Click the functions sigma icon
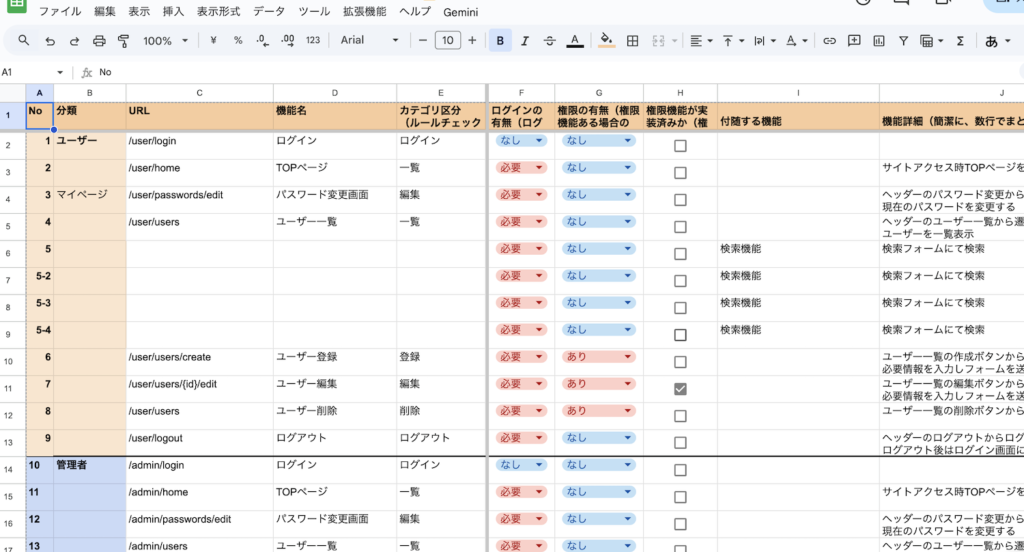1024x552 pixels. (960, 41)
